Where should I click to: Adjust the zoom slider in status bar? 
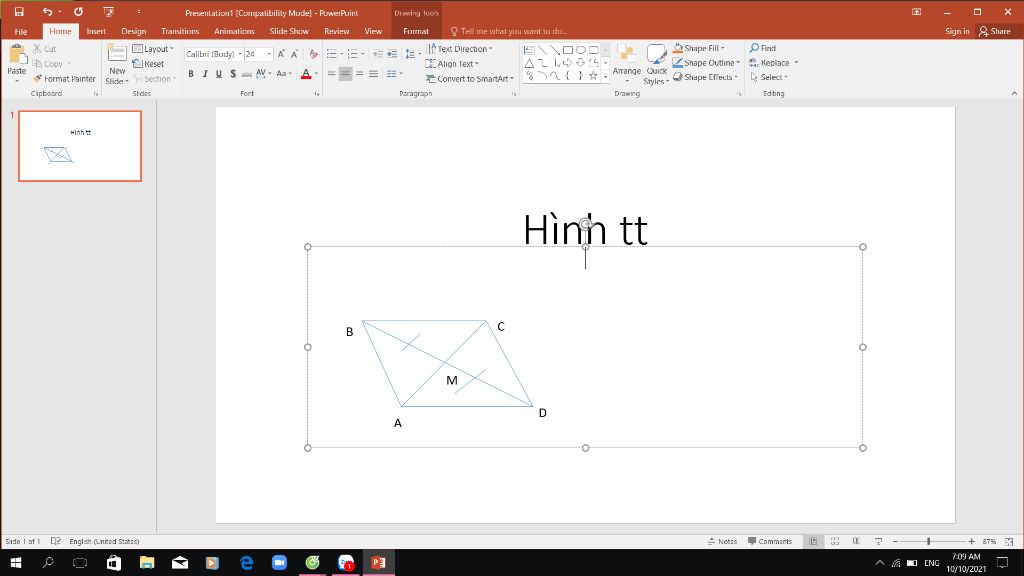tap(928, 541)
